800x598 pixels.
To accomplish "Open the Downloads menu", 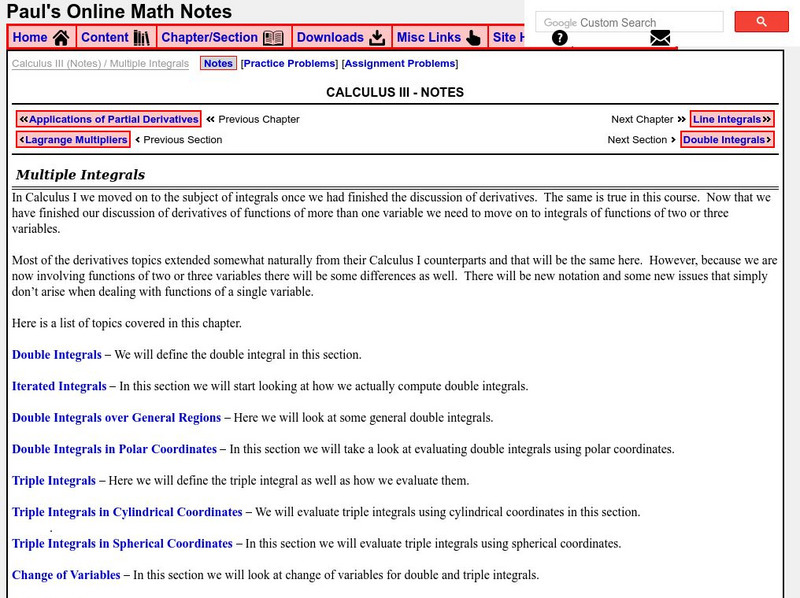I will coord(342,37).
